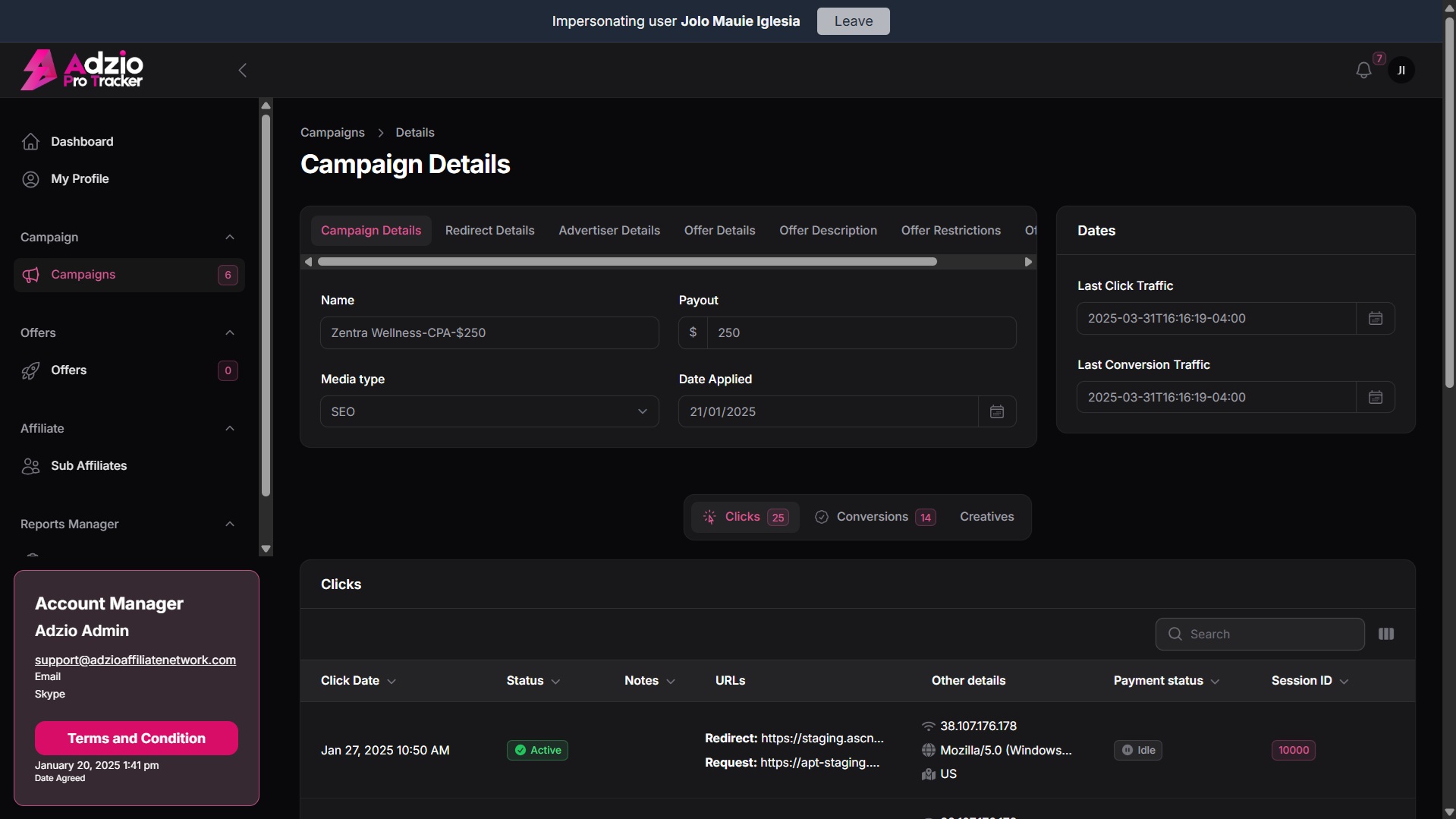
Task: Switch to the Redirect Details tab
Action: point(489,231)
